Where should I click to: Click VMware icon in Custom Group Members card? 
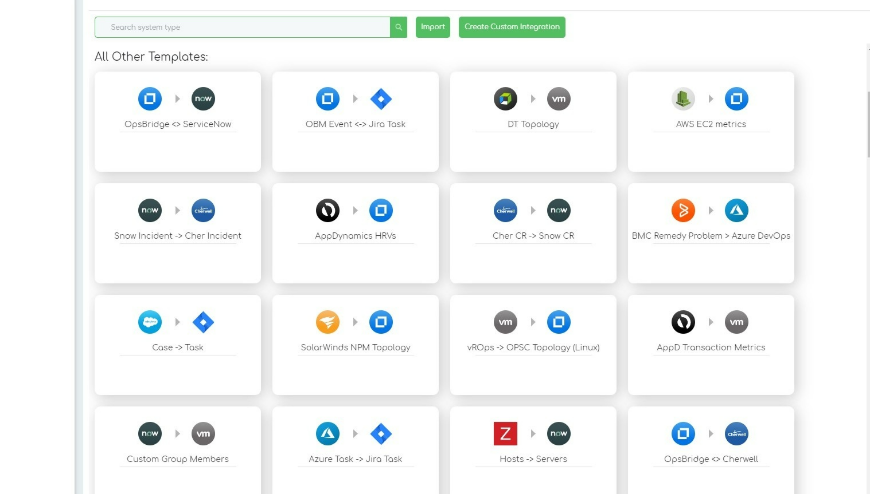click(203, 433)
